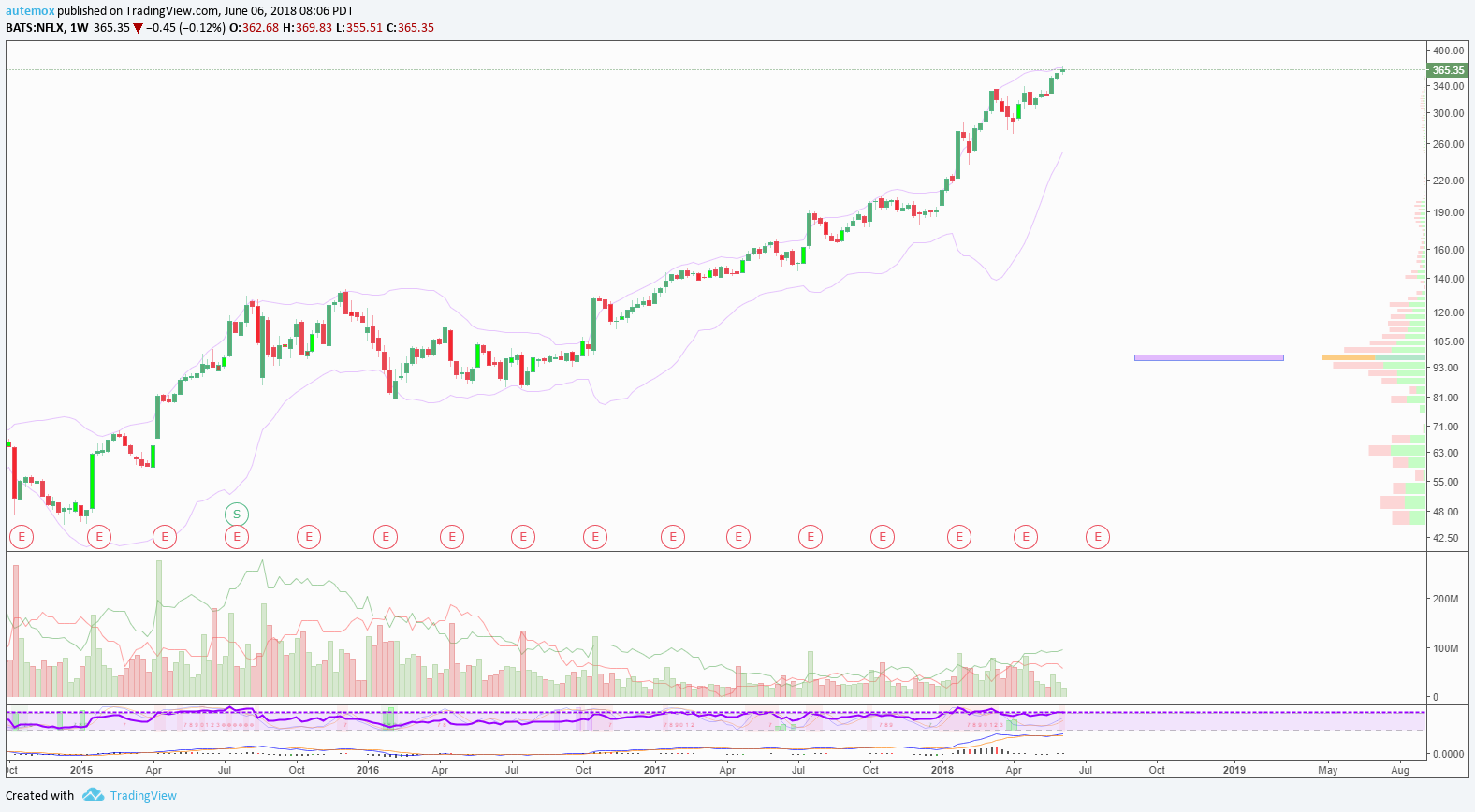
Task: Click the Aug label on time axis
Action: click(x=1400, y=770)
